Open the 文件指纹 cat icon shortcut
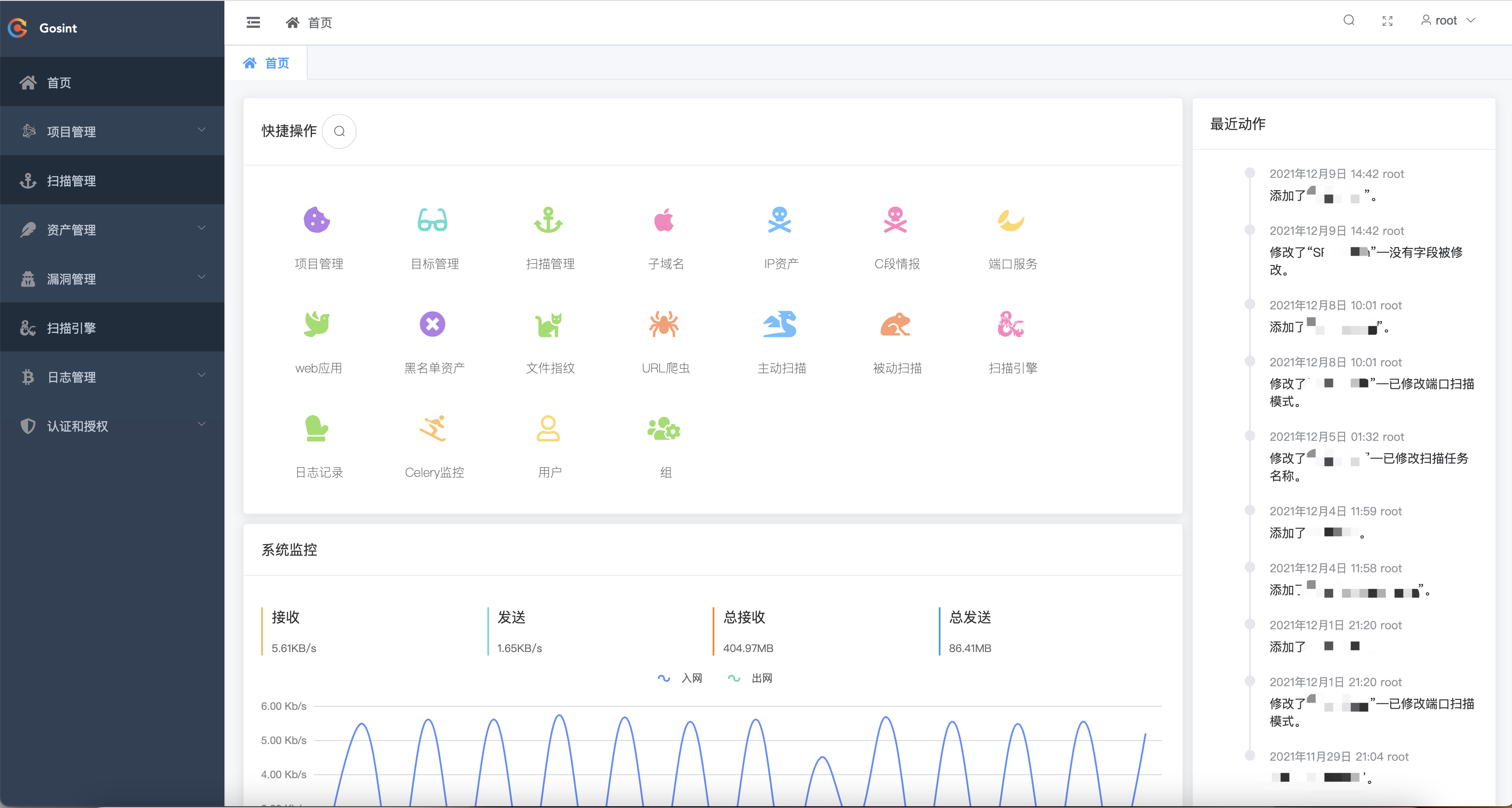Screen dimensions: 1512x808 tap(548, 325)
